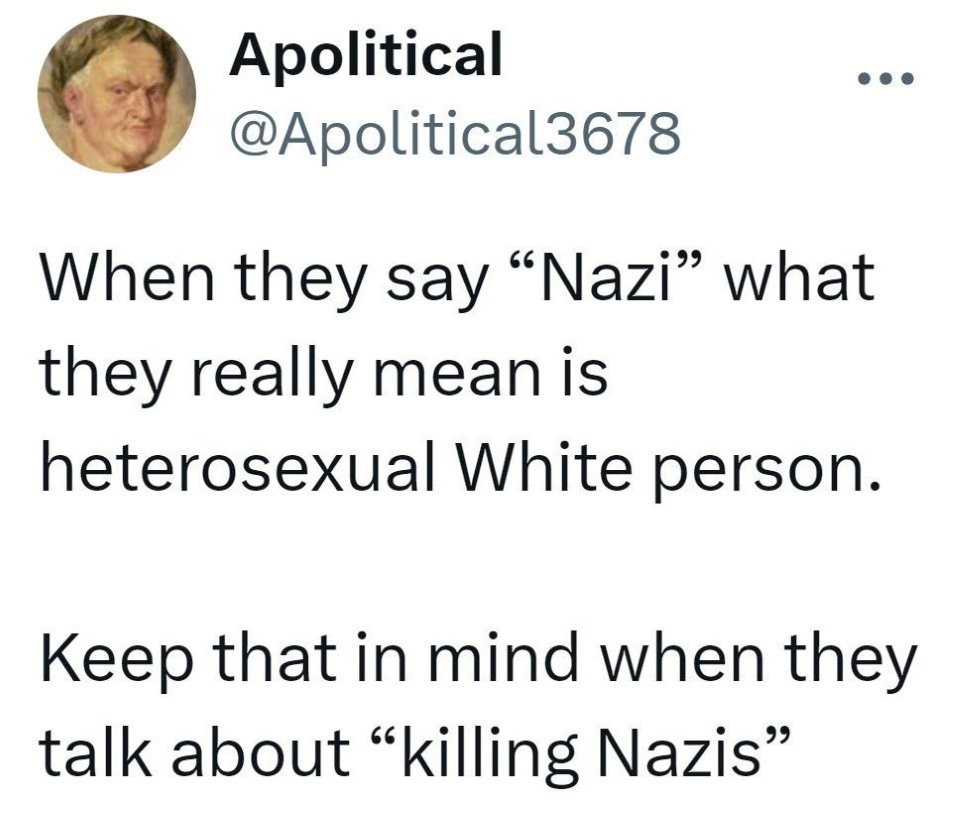Click the words "talk about" in last line
The height and width of the screenshot is (829, 960).
(x=194, y=751)
